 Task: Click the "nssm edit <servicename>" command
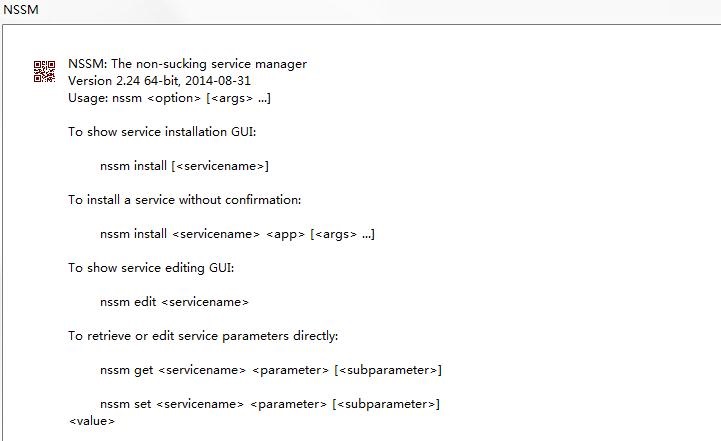click(x=174, y=302)
